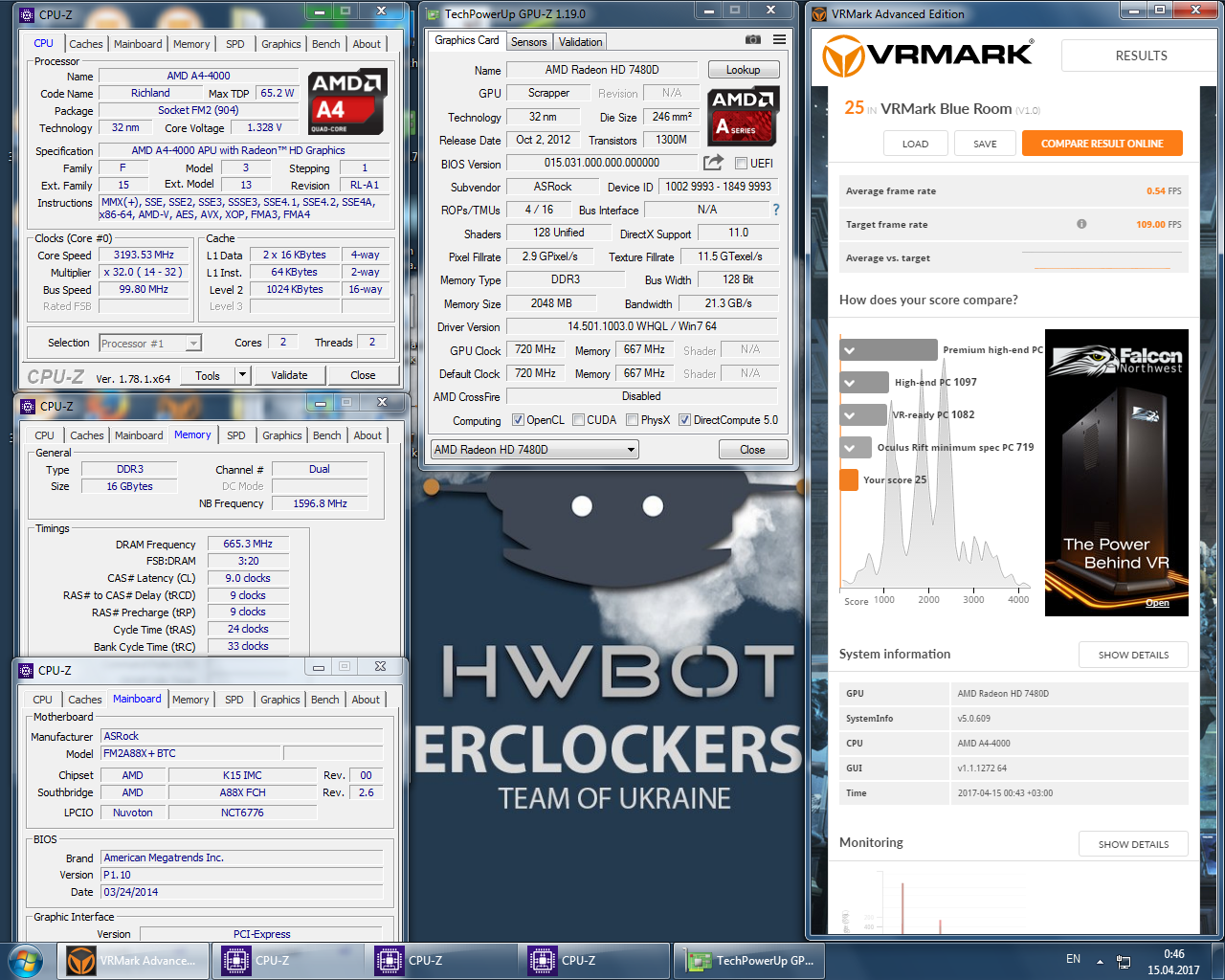Click the info icon beside Target frame rate
Viewport: 1225px width, 980px height.
[1081, 224]
